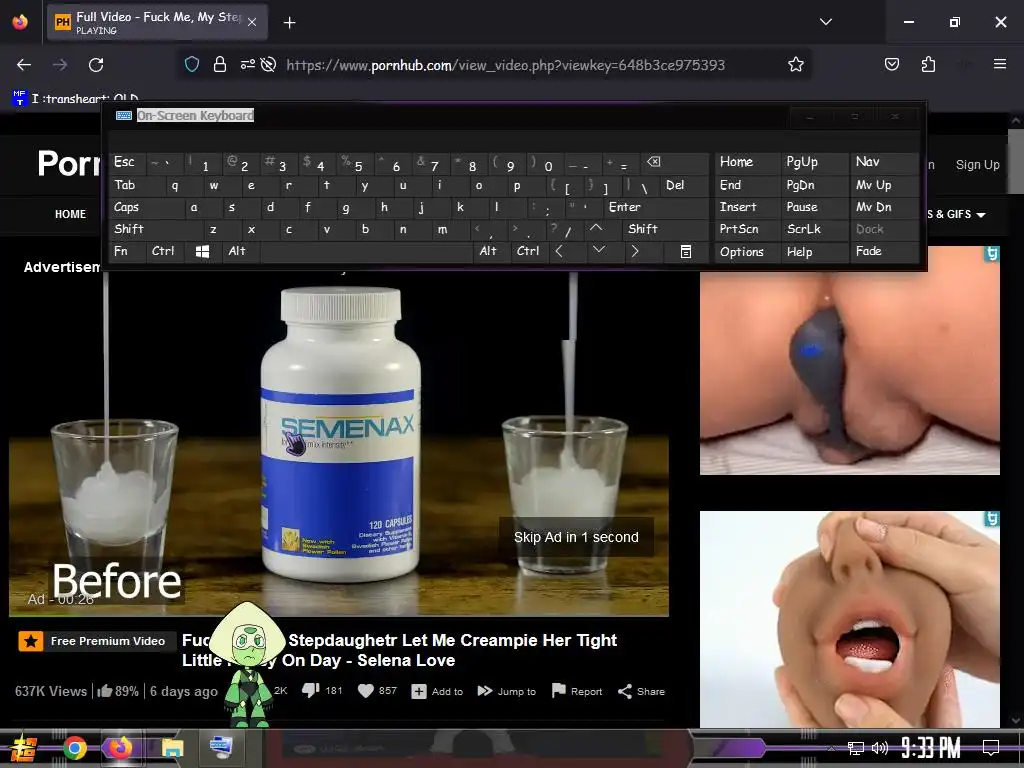This screenshot has height=768, width=1024.
Task: Click the down arrow key on the on-screen keyboard
Action: (598, 251)
